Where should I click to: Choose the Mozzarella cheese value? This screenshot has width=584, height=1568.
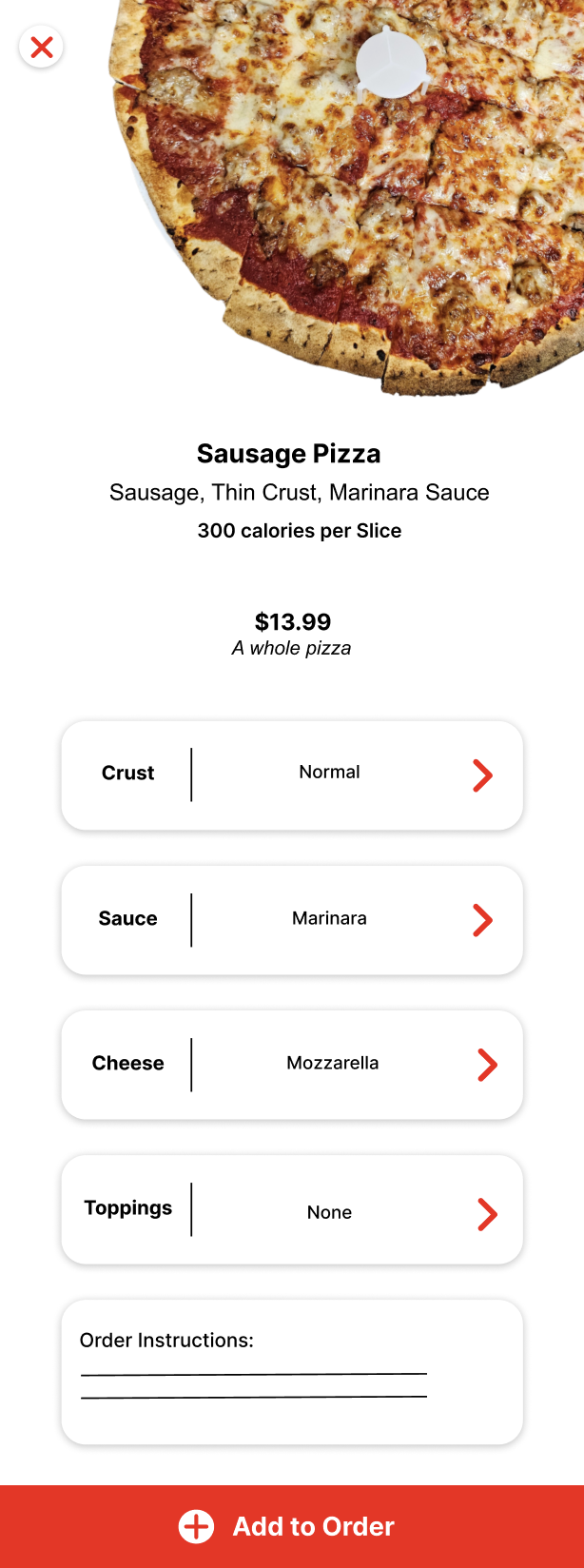[332, 1063]
